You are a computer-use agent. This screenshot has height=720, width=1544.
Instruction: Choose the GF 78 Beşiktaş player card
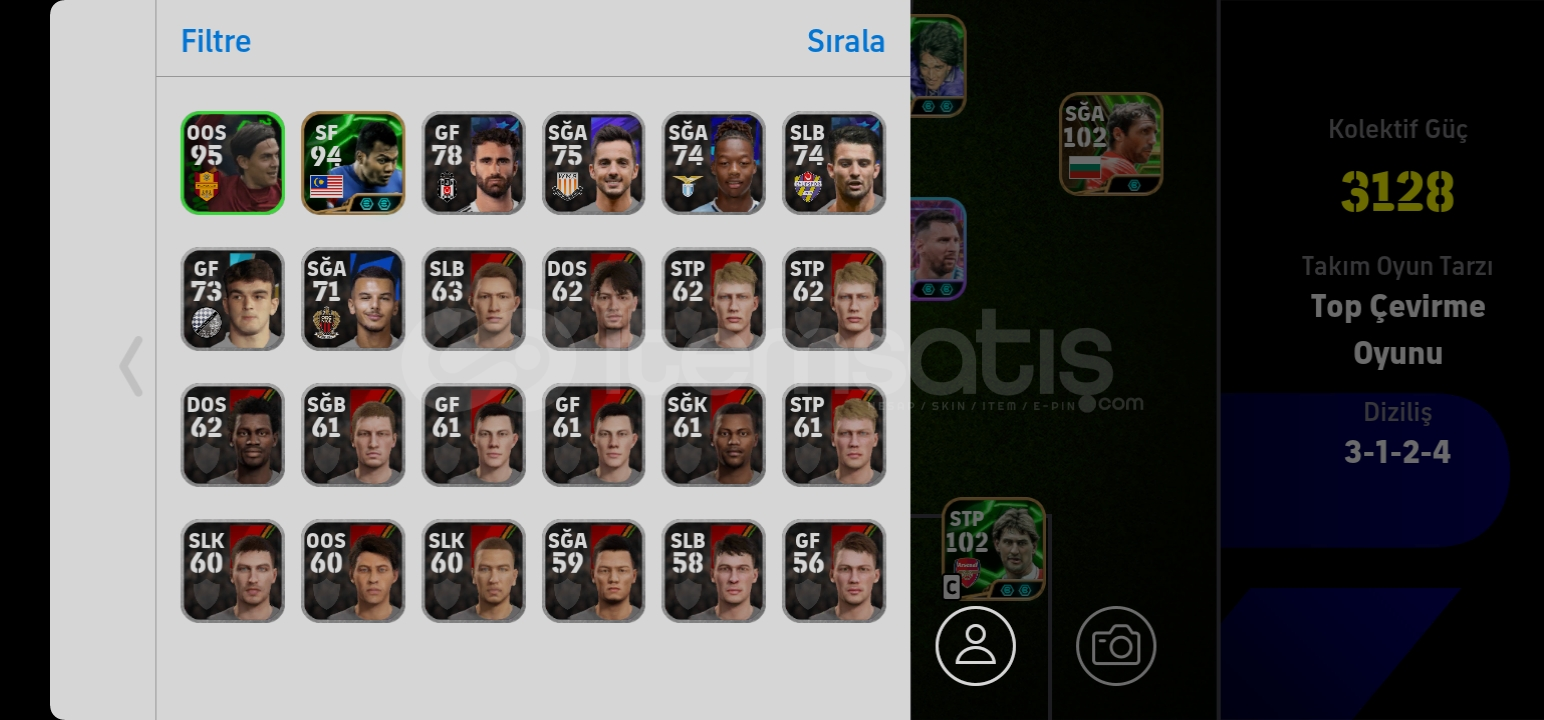point(473,163)
